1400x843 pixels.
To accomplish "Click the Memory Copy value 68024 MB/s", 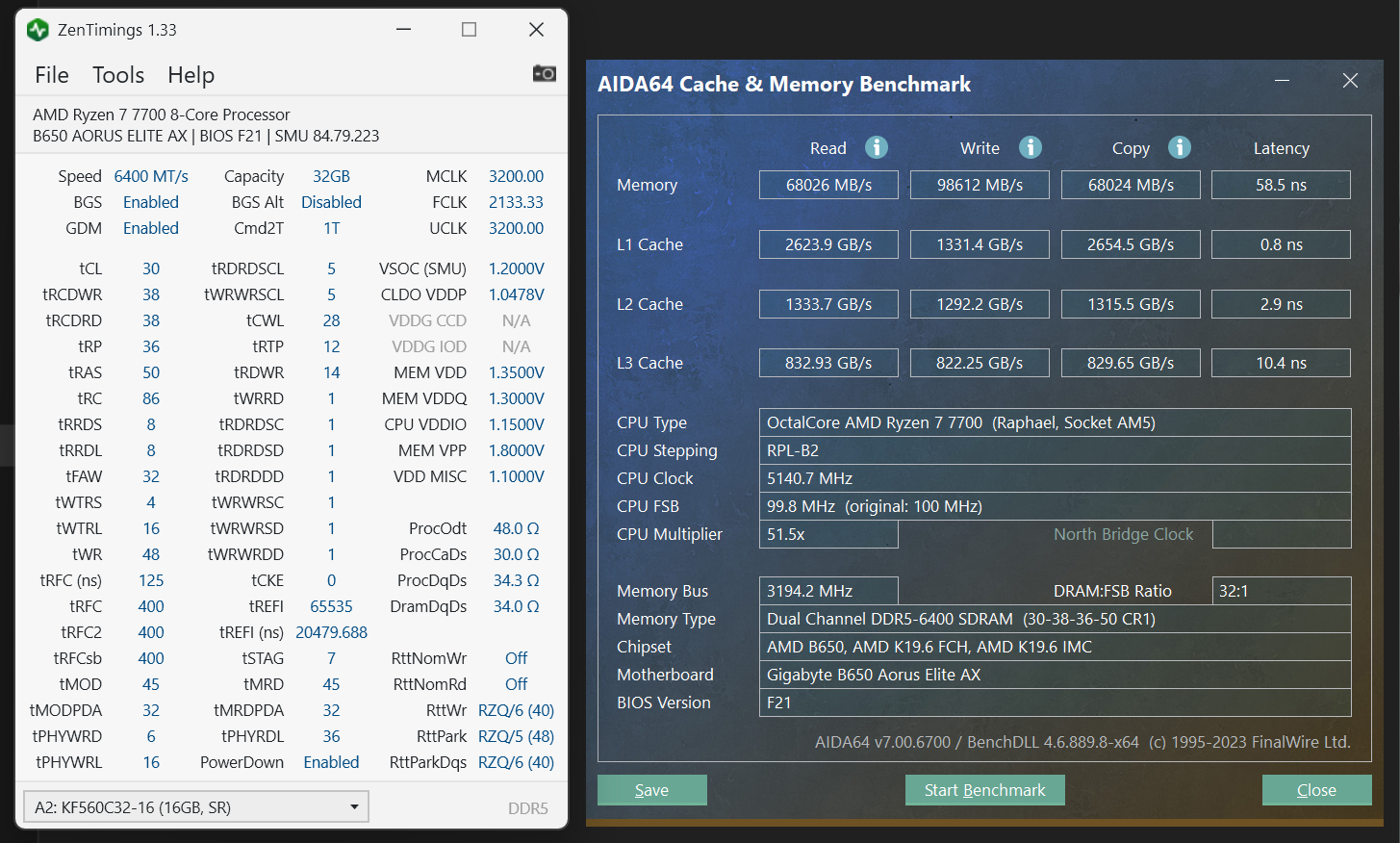I will pyautogui.click(x=1131, y=185).
